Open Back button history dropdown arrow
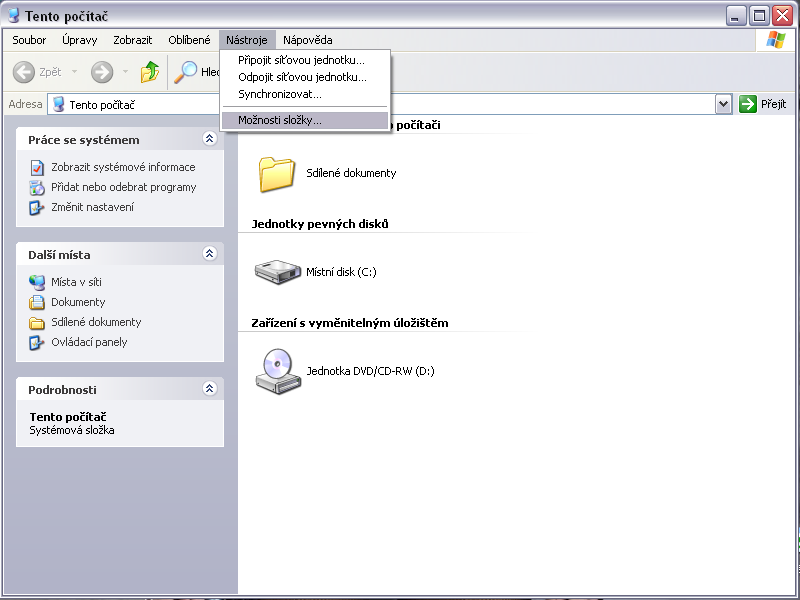 [74, 72]
